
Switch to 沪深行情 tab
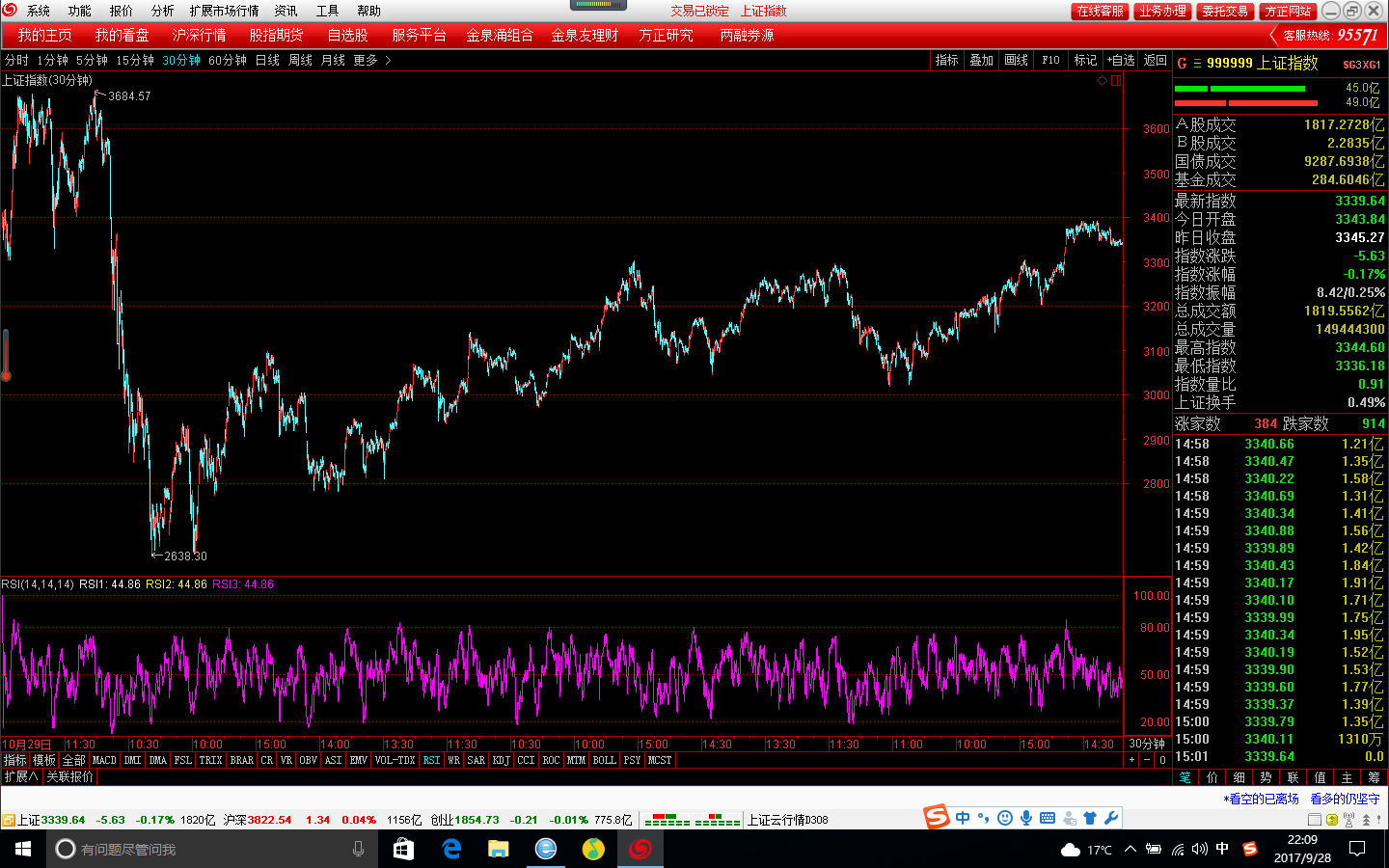click(199, 35)
